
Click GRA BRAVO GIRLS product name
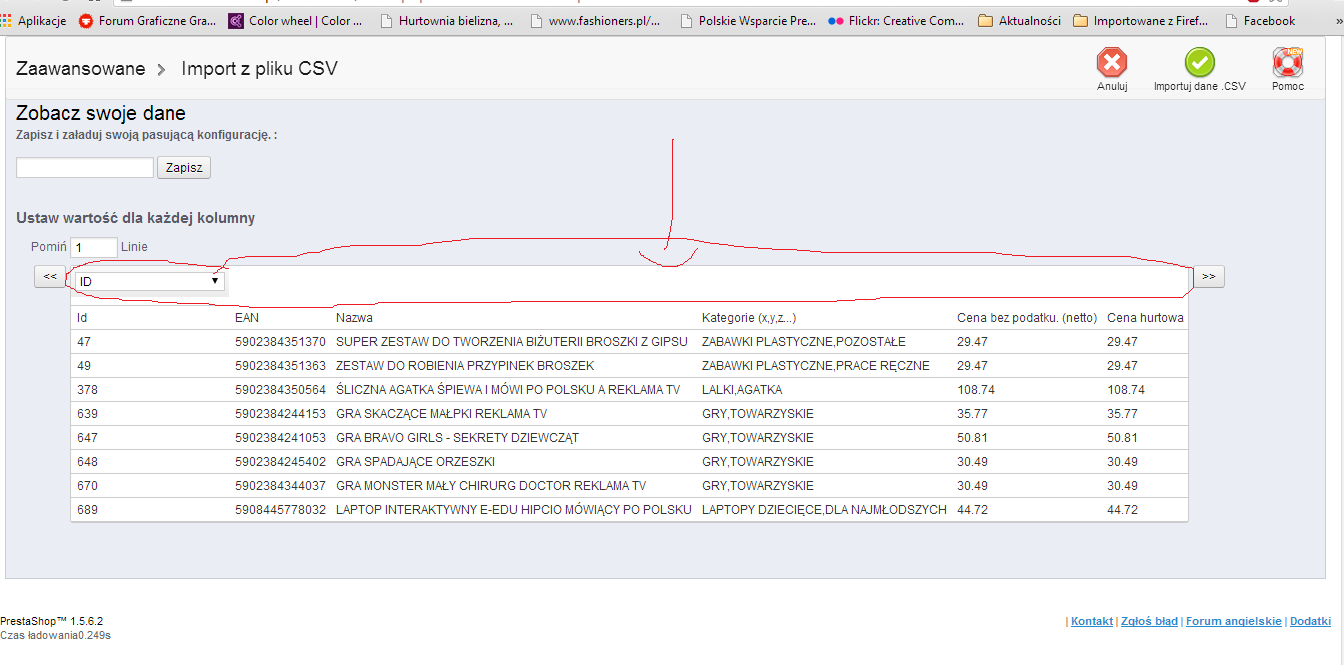pos(457,438)
